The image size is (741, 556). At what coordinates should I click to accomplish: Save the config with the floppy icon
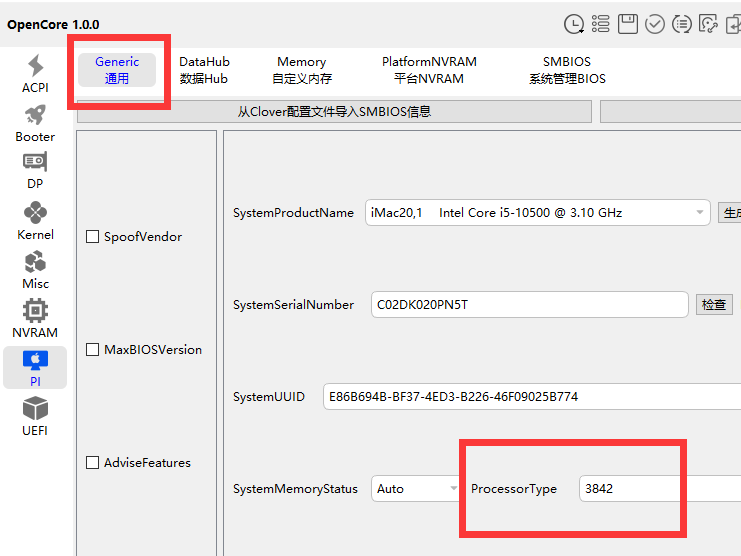tap(628, 24)
